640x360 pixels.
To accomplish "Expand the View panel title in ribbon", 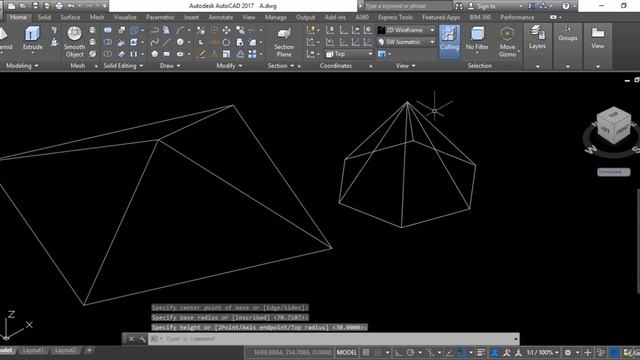I will point(405,66).
